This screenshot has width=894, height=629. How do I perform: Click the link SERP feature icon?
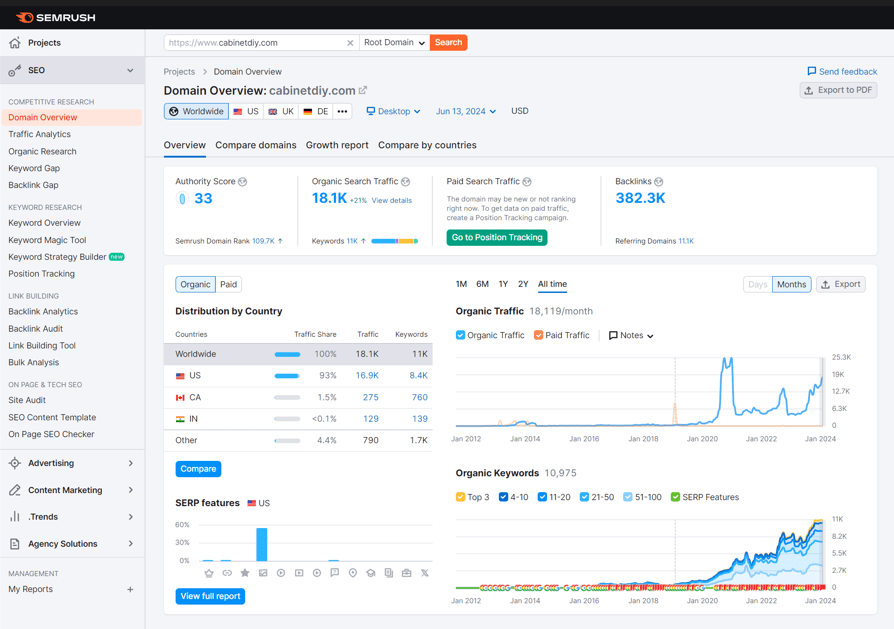pyautogui.click(x=227, y=573)
